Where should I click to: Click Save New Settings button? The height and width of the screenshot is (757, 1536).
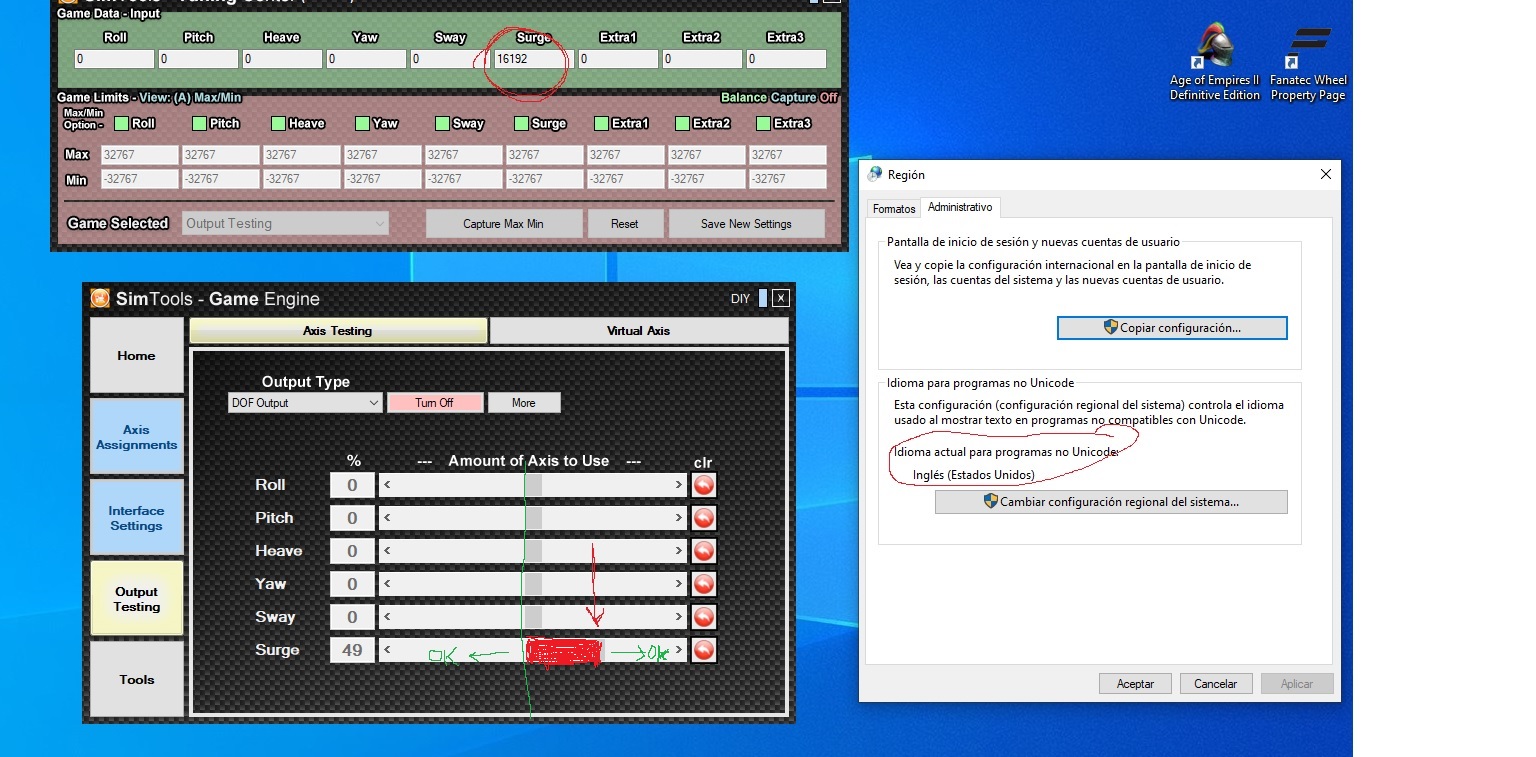(x=746, y=224)
